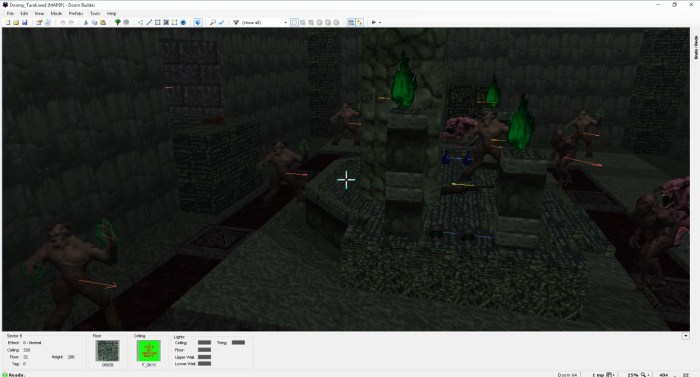Redo the last action
The height and width of the screenshot is (377, 700).
point(71,22)
